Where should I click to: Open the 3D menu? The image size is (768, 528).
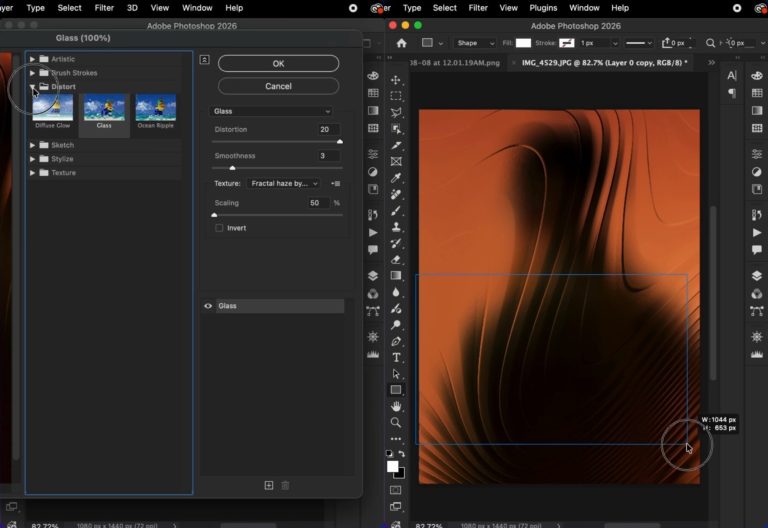coord(132,8)
